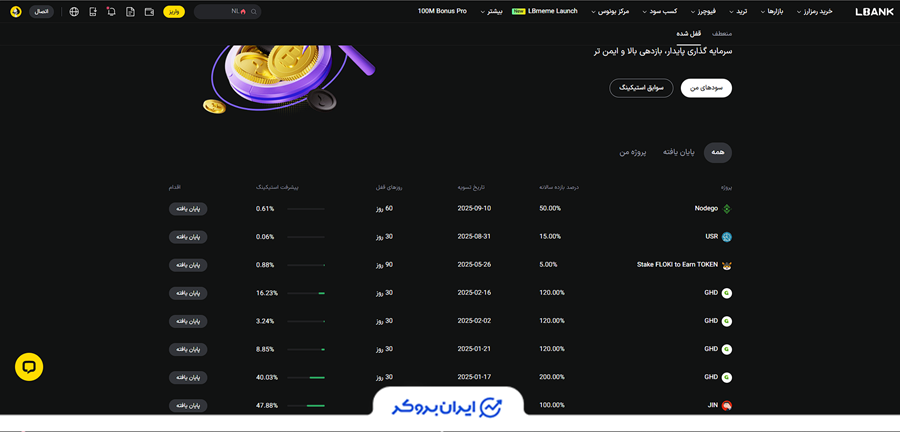Click the notifications icon with red dot
Image resolution: width=900 pixels, height=432 pixels.
[x=111, y=12]
